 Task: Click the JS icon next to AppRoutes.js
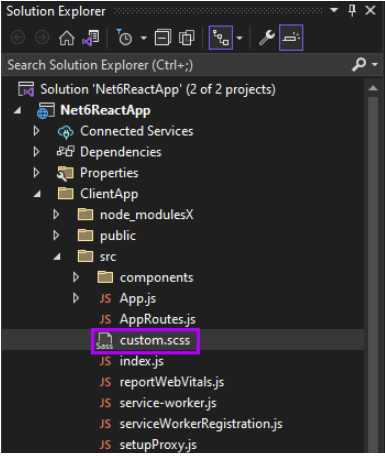pyautogui.click(x=105, y=319)
